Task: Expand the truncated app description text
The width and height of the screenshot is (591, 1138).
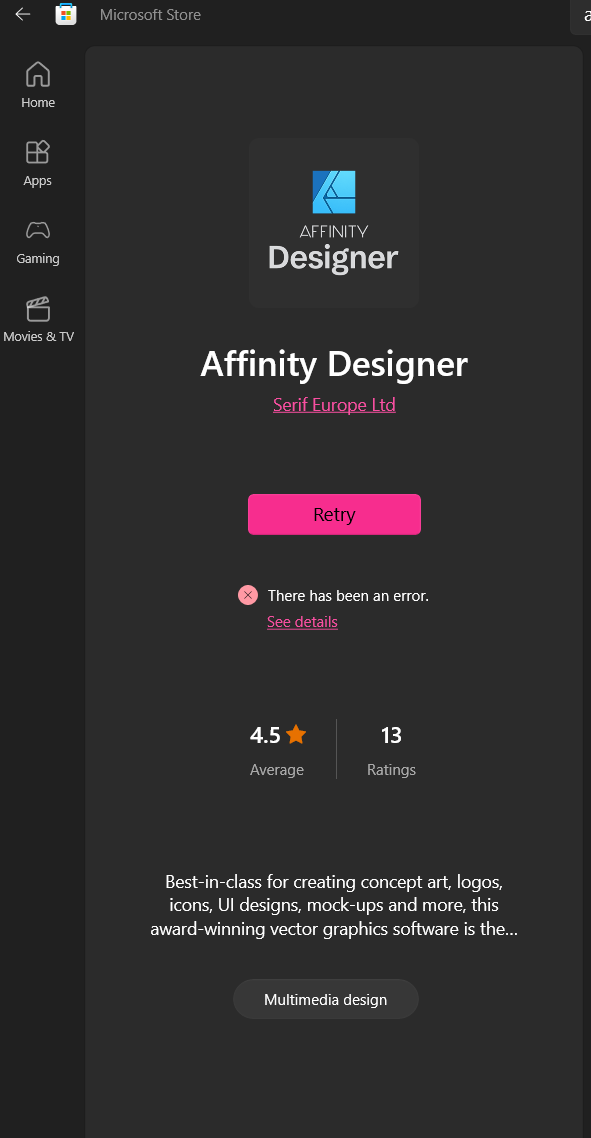Action: (x=334, y=906)
